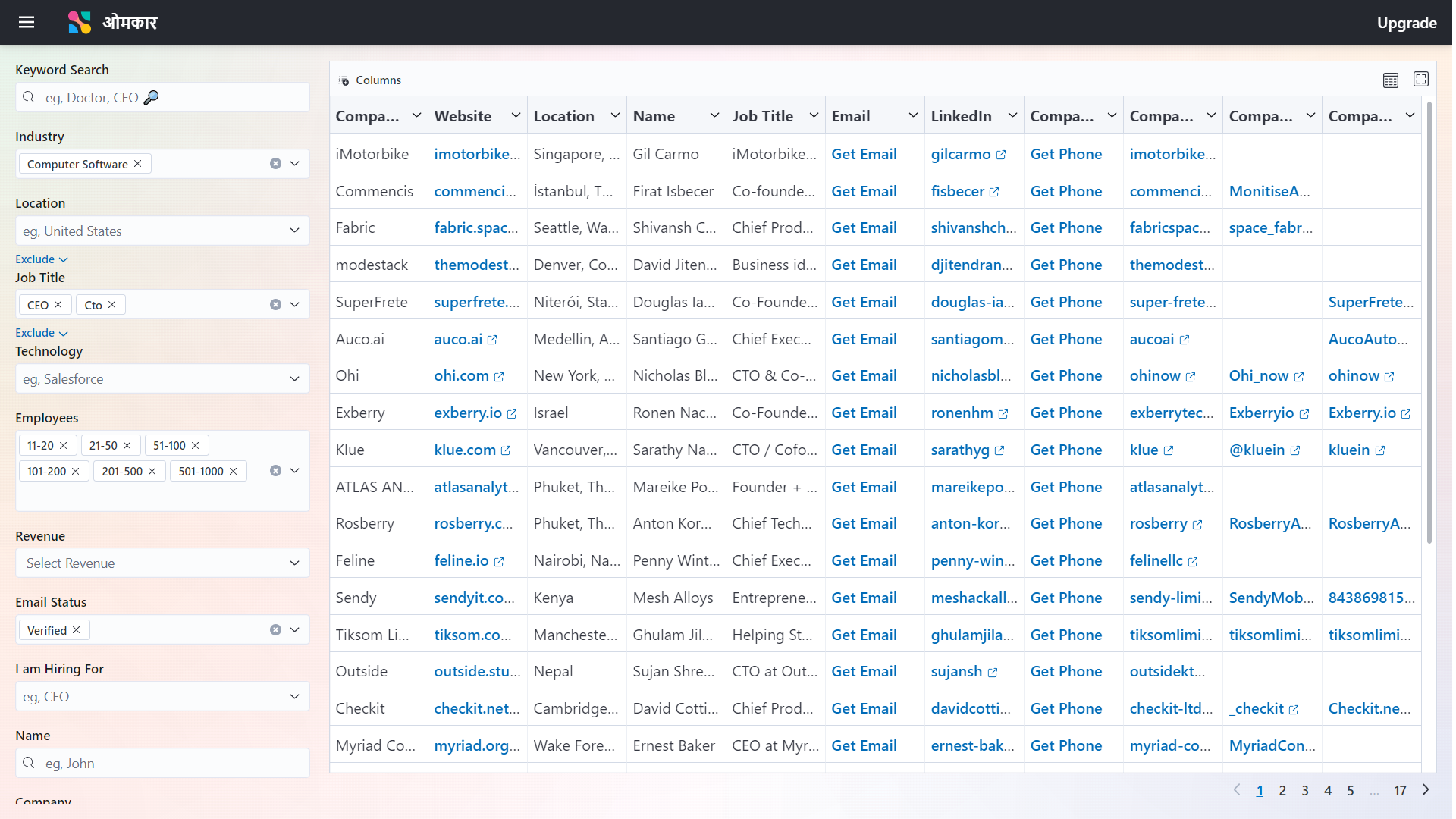Clear the Email Status selection
1456x819 pixels.
point(275,630)
